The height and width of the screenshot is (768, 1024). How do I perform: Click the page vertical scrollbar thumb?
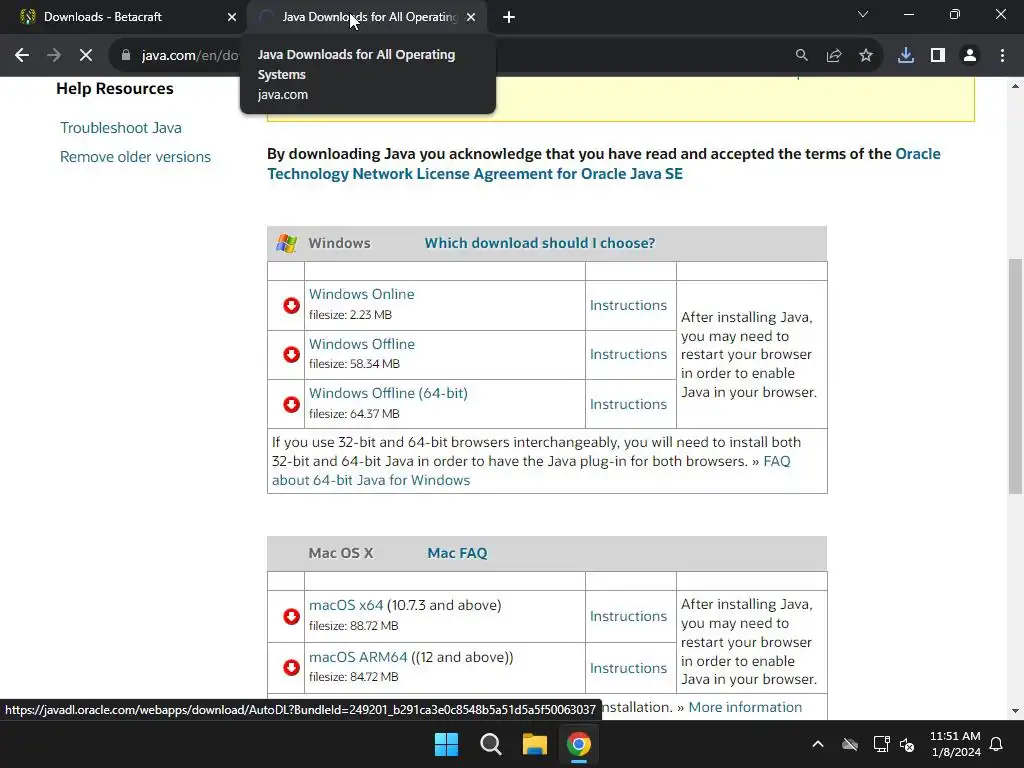1015,376
